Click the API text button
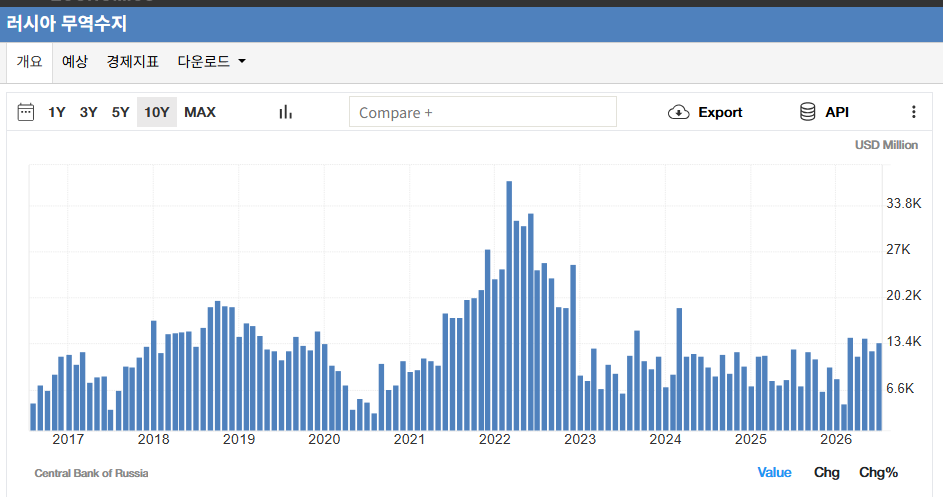 click(837, 112)
